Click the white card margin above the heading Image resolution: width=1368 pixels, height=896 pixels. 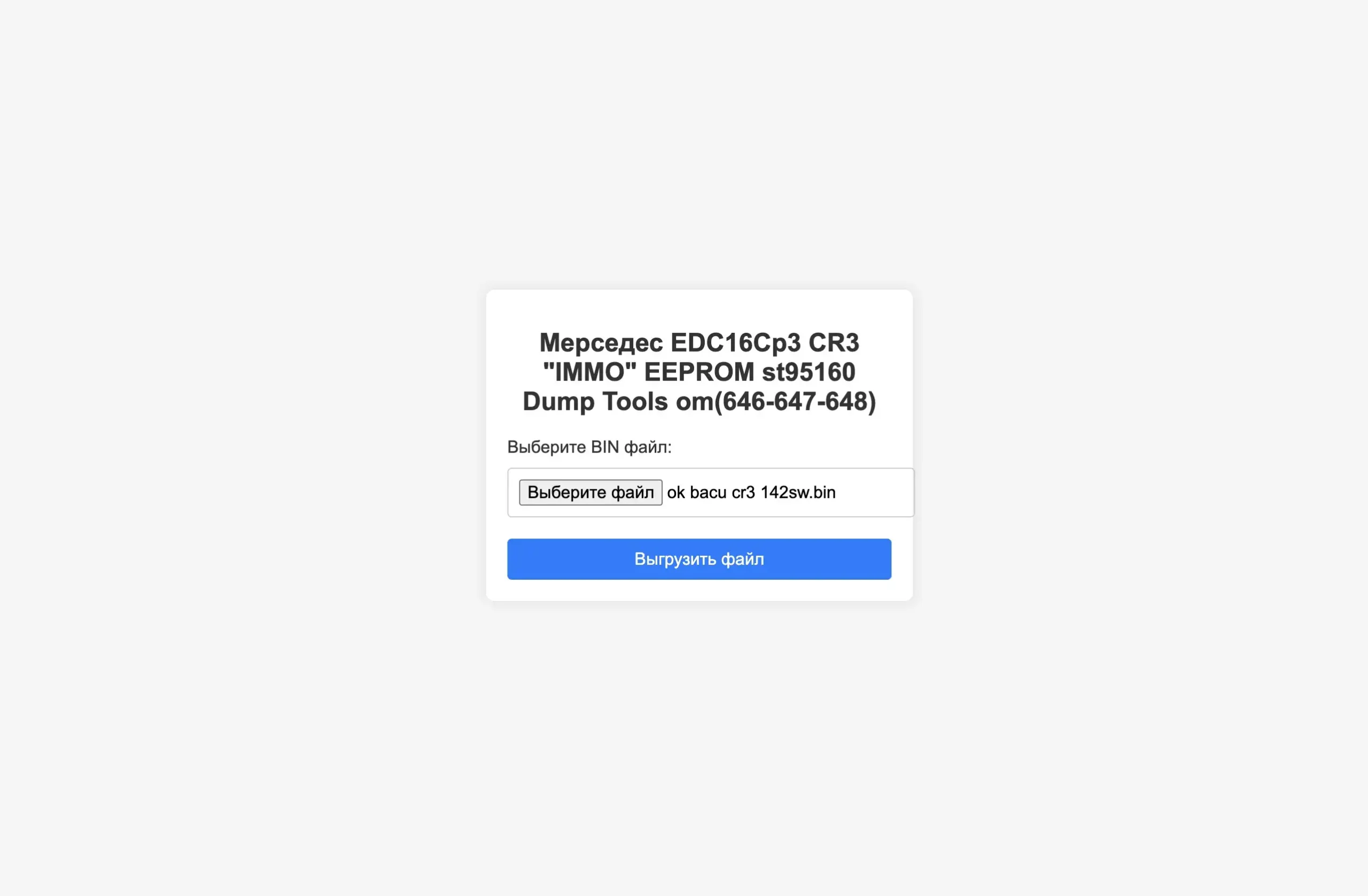pyautogui.click(x=699, y=309)
